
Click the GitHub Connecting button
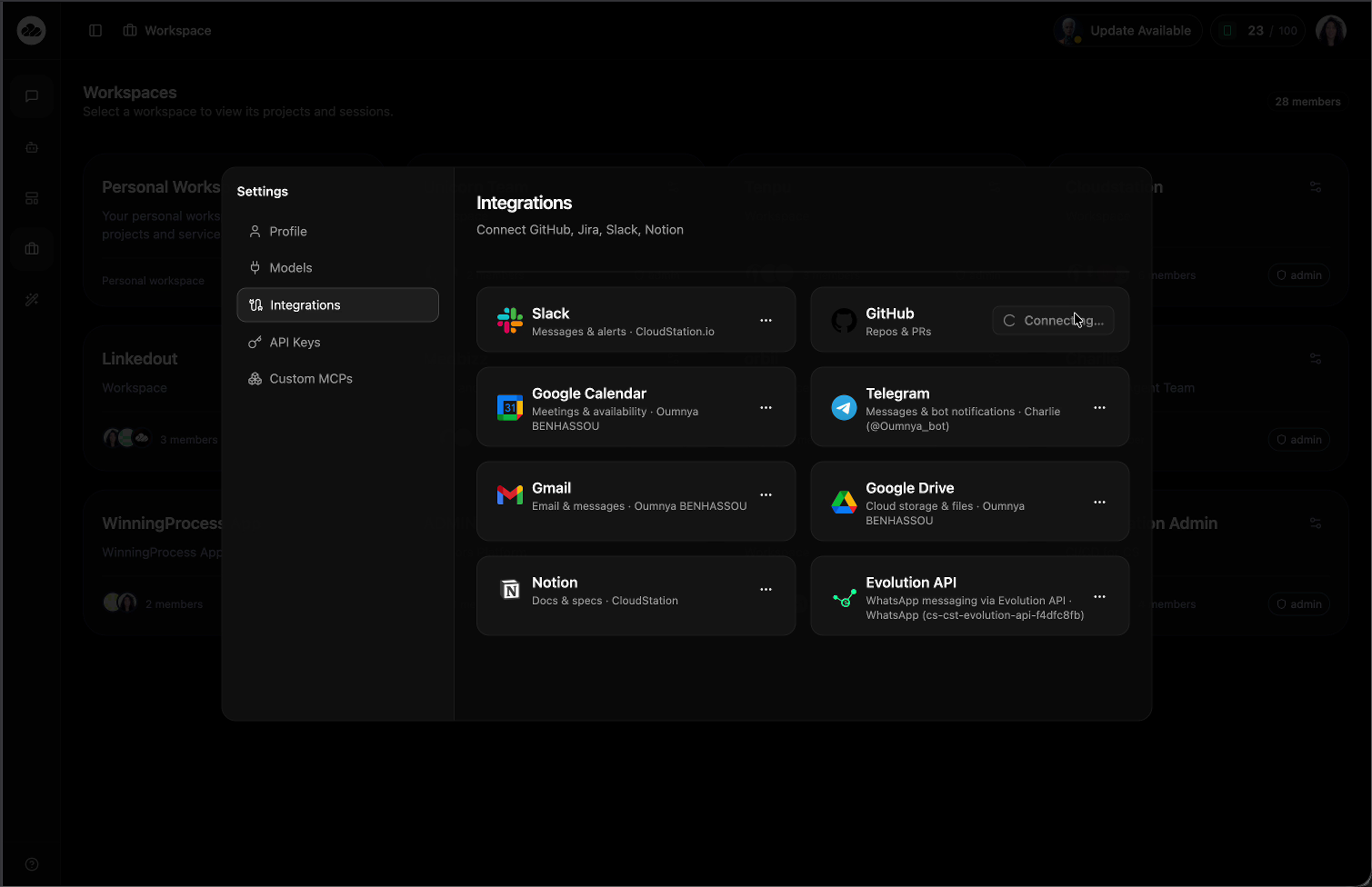pos(1053,321)
